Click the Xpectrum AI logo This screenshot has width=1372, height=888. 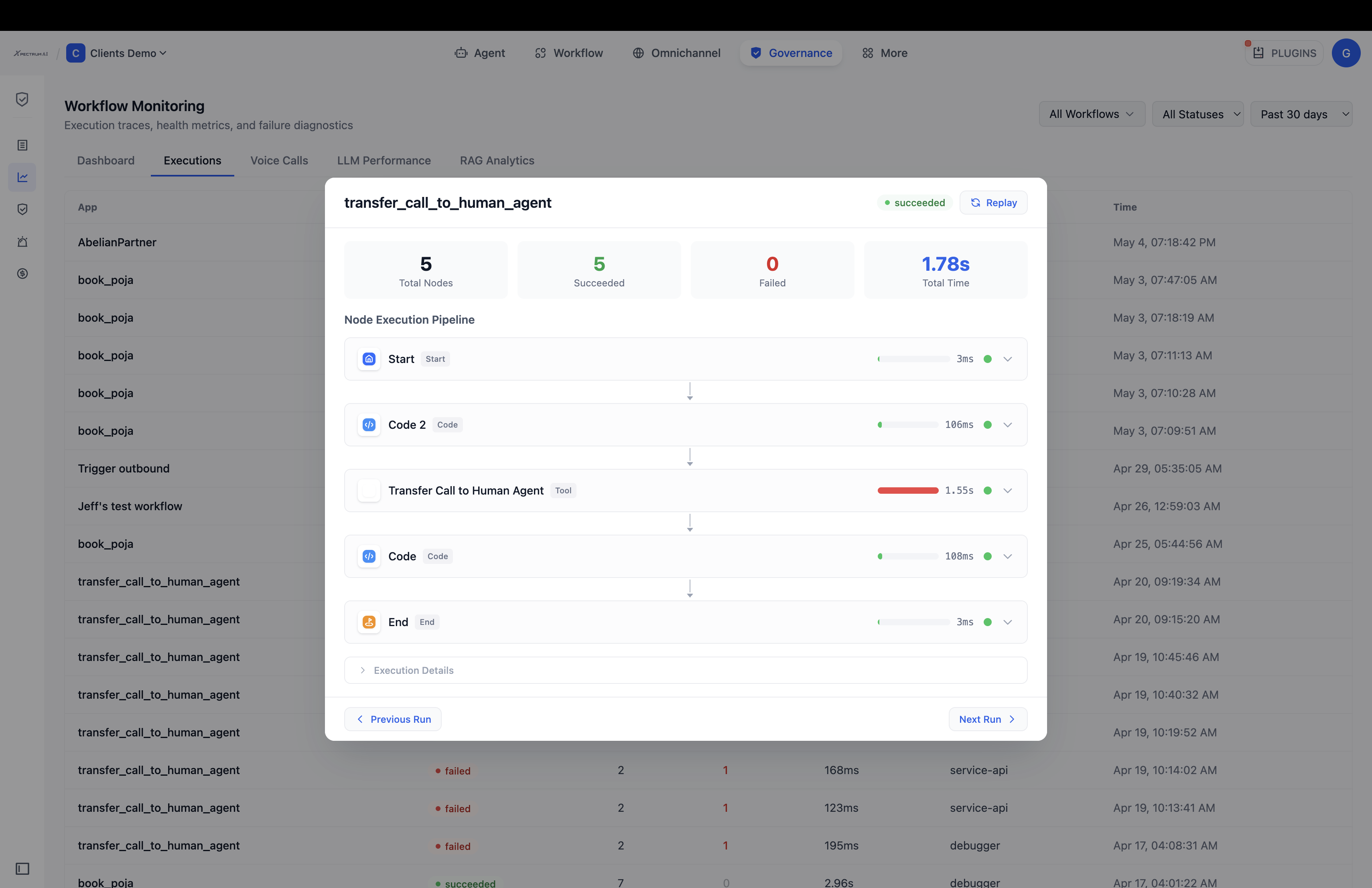tap(30, 53)
